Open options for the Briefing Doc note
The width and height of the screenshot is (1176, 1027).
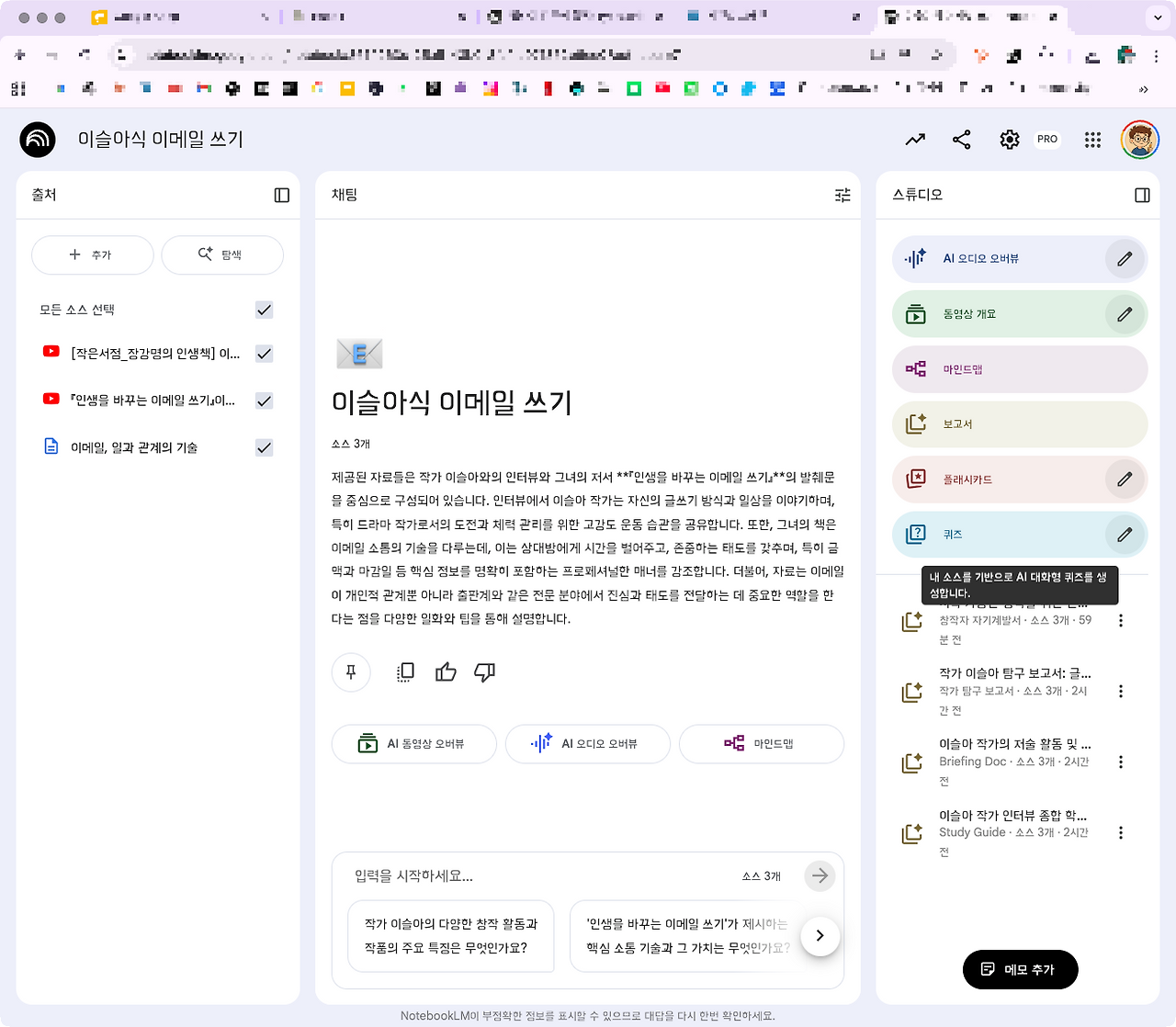click(1121, 762)
